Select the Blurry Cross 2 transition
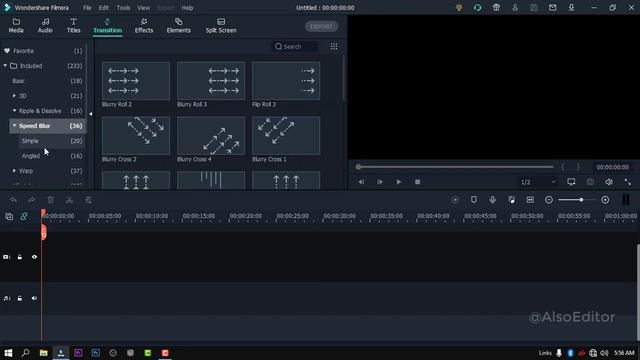Screen dimensions: 640x360 coord(136,136)
